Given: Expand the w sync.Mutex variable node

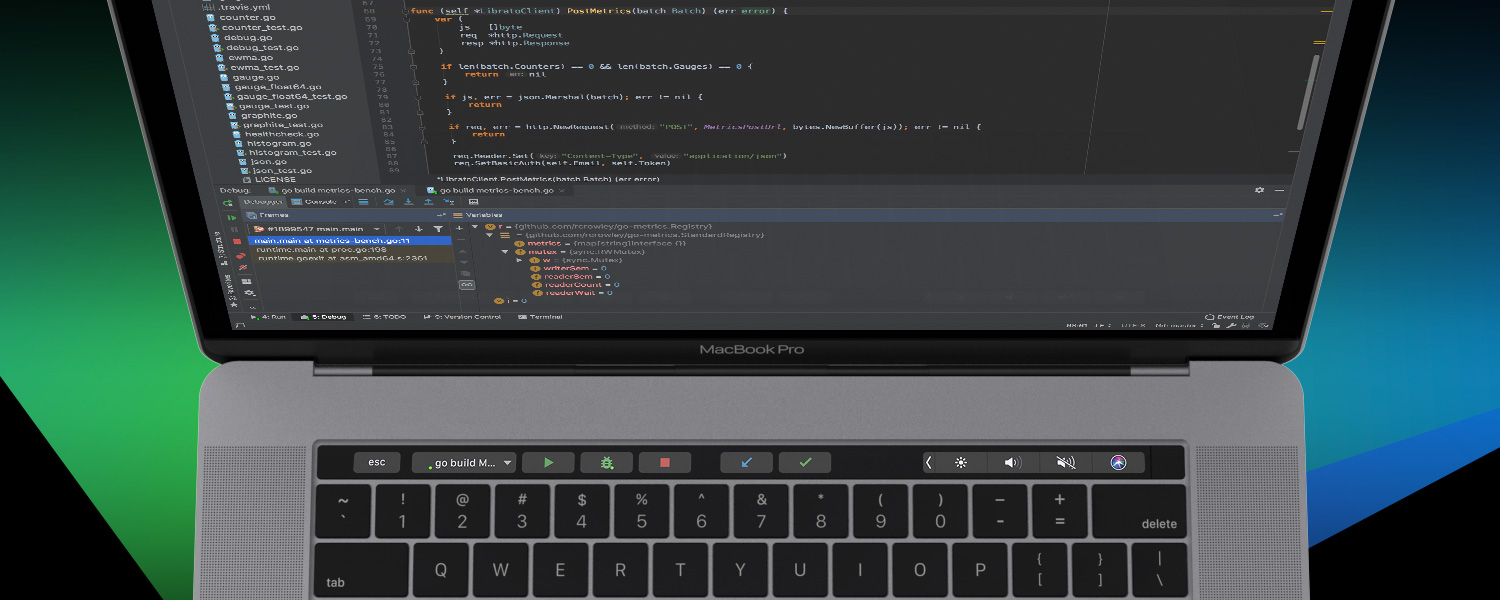Looking at the screenshot, I should tap(519, 260).
